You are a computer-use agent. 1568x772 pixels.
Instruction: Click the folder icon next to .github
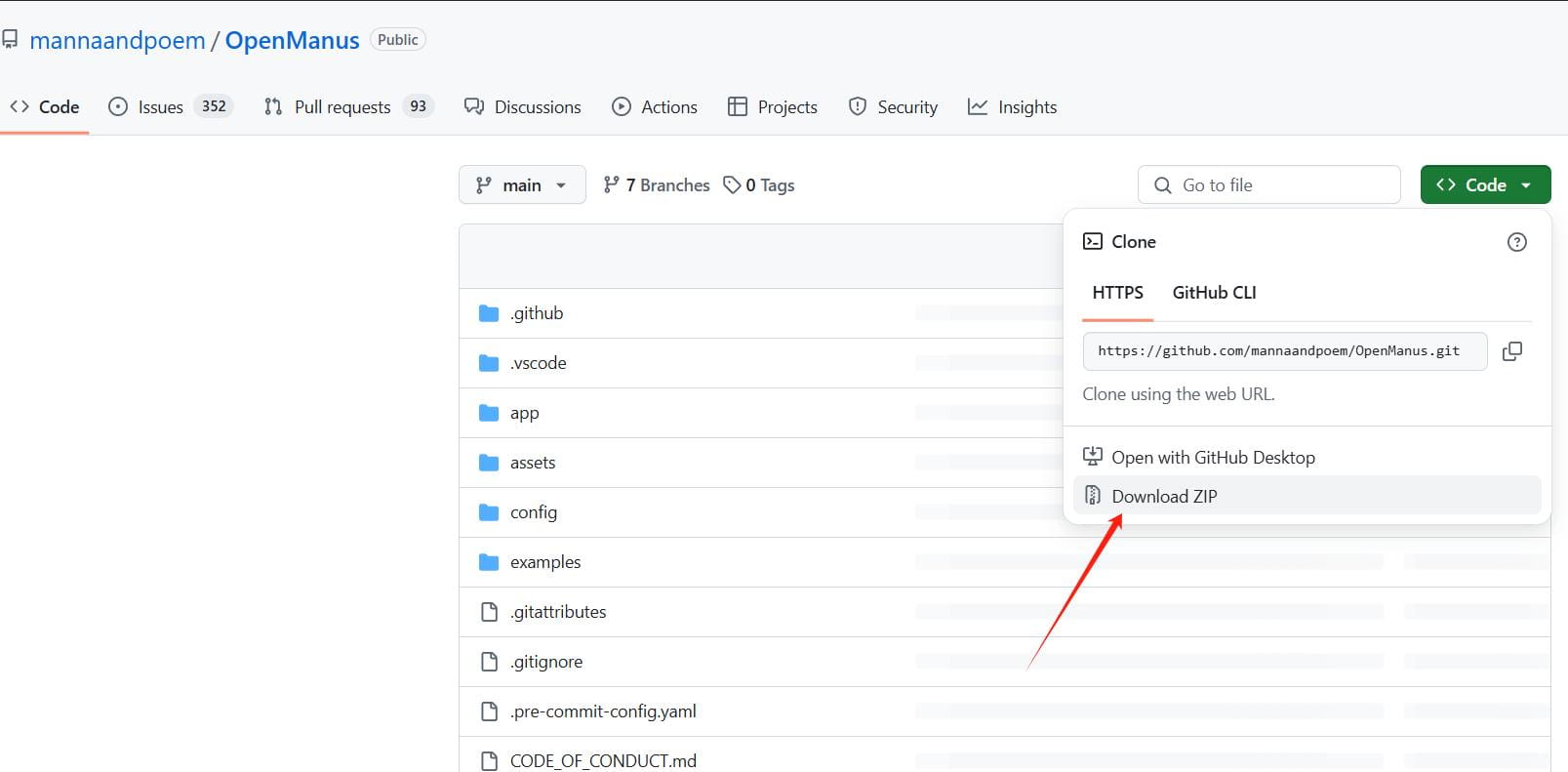pos(489,313)
